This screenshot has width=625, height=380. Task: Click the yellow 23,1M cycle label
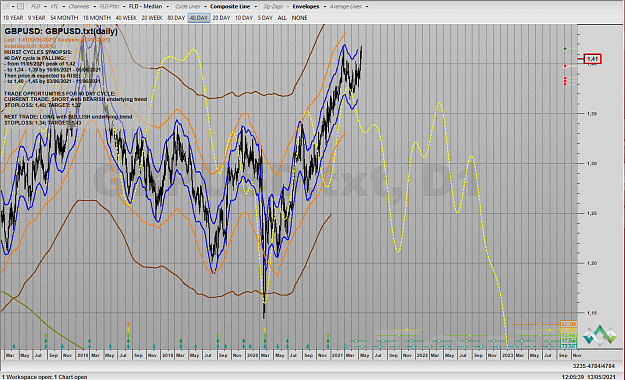568,330
